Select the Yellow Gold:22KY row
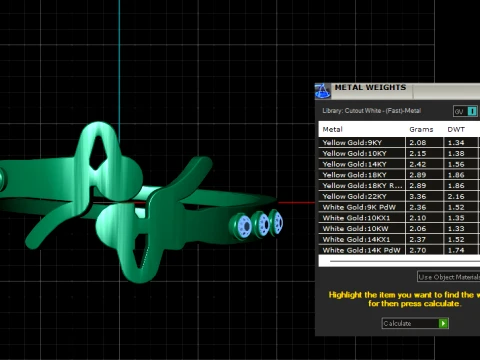Screen dimensions: 480x360 coord(399,196)
